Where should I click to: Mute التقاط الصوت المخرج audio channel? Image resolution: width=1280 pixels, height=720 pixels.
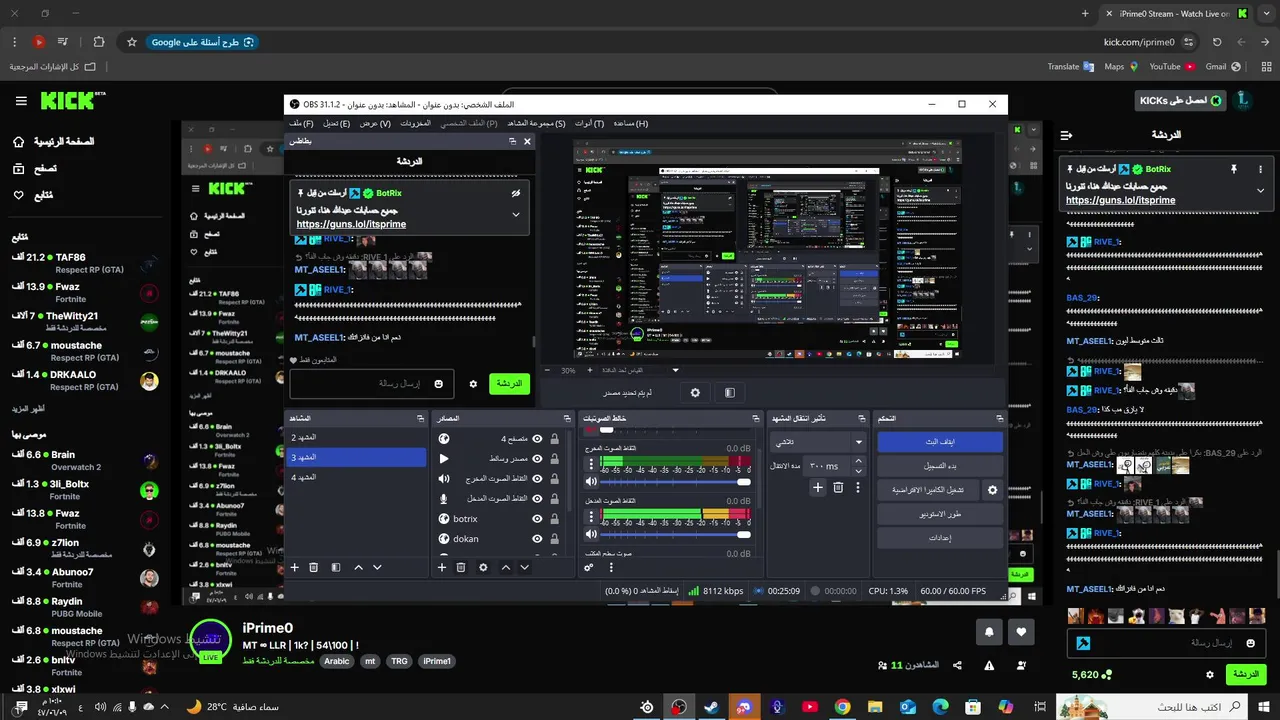click(591, 481)
